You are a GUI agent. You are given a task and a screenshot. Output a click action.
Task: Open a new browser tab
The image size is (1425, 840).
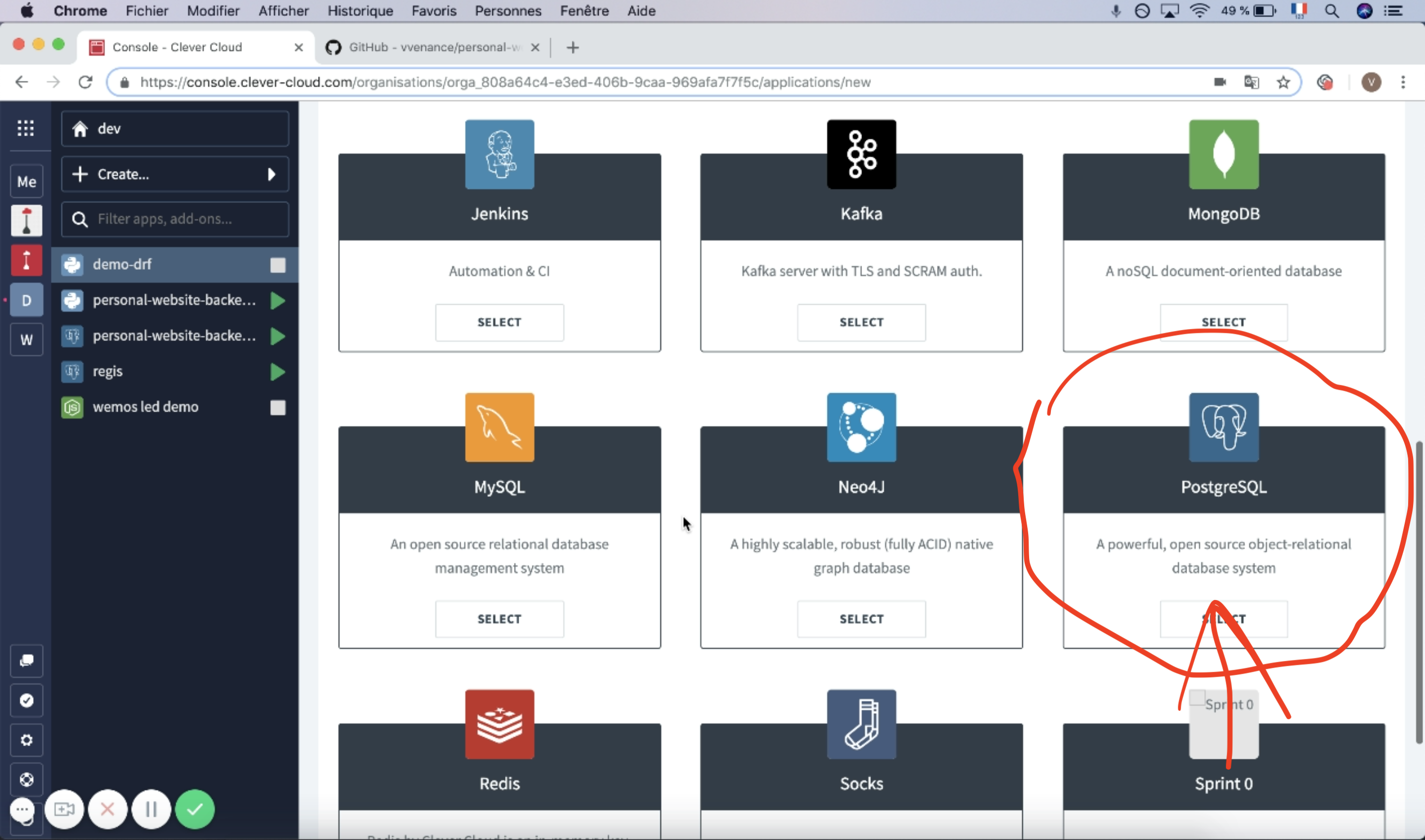coord(572,47)
